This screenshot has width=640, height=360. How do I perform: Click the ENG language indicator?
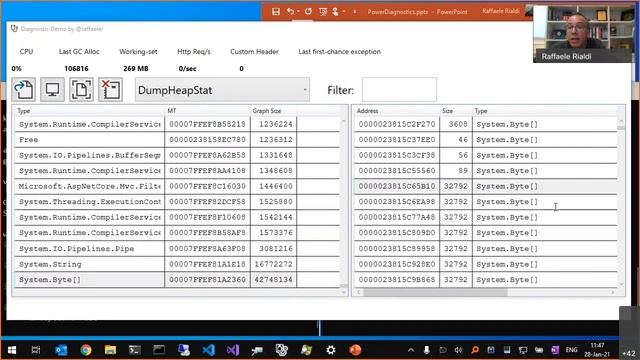[x=571, y=350]
